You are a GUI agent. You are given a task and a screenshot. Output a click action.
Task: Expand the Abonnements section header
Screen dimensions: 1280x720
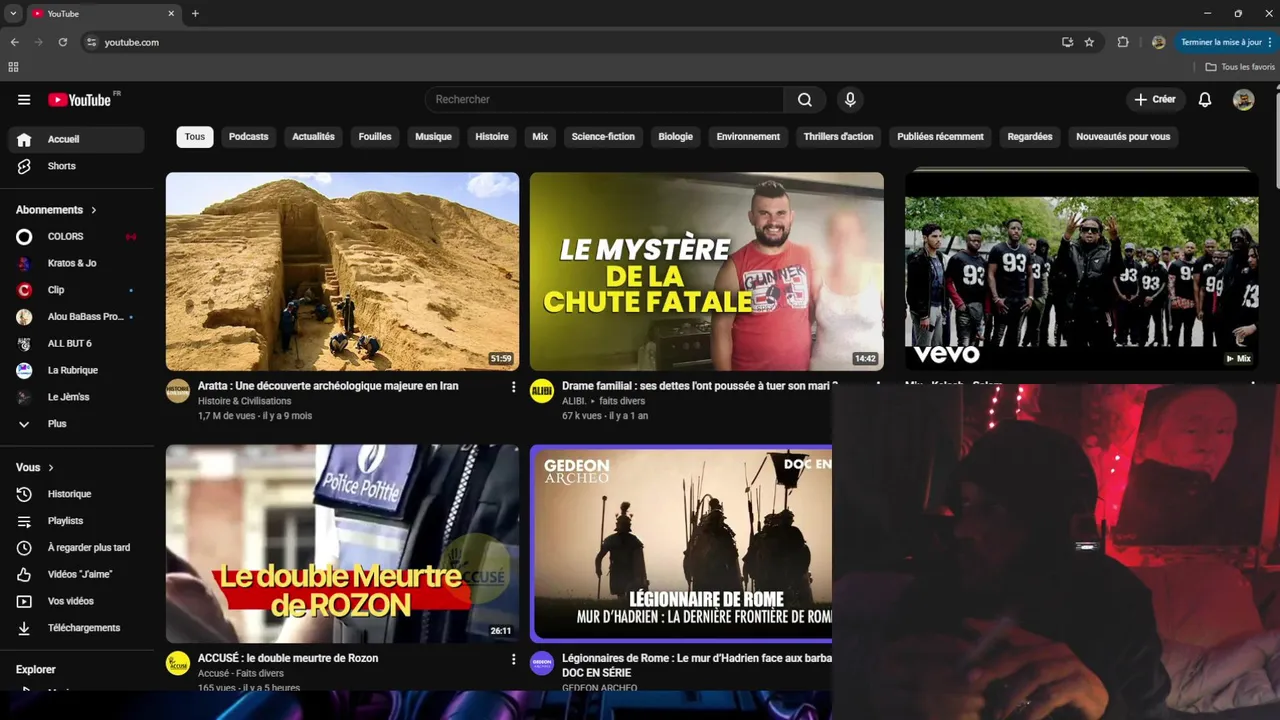pyautogui.click(x=57, y=210)
